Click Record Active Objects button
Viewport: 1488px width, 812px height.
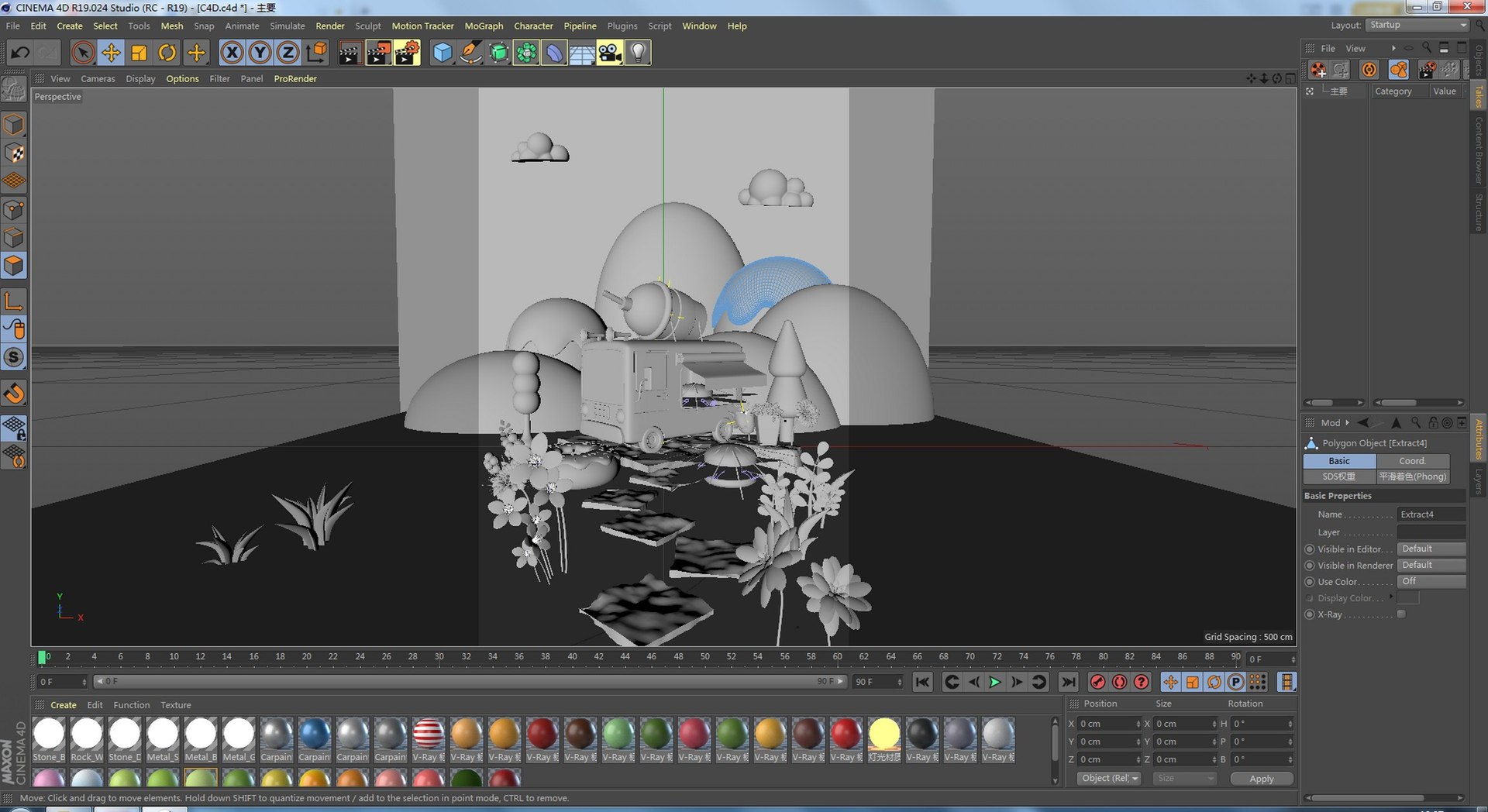1097,682
